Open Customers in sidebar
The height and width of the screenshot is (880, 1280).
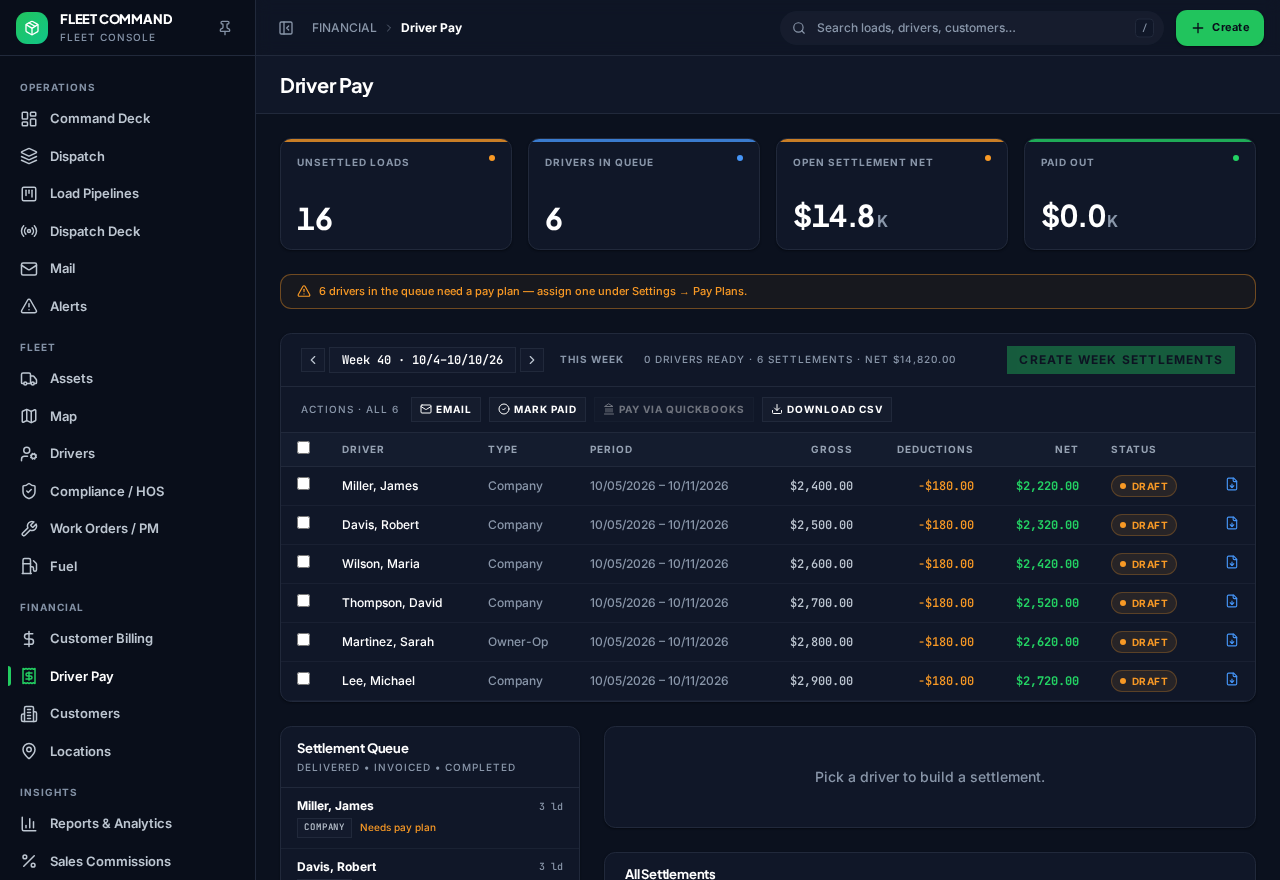click(x=128, y=713)
